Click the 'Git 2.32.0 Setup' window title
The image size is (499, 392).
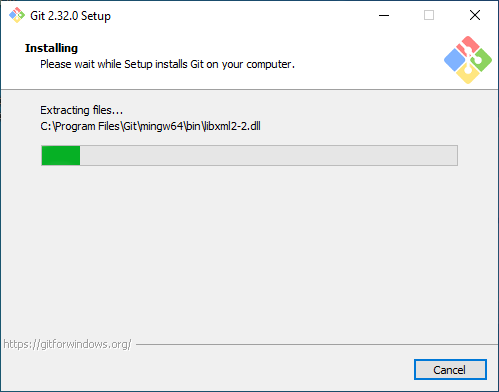(70, 16)
